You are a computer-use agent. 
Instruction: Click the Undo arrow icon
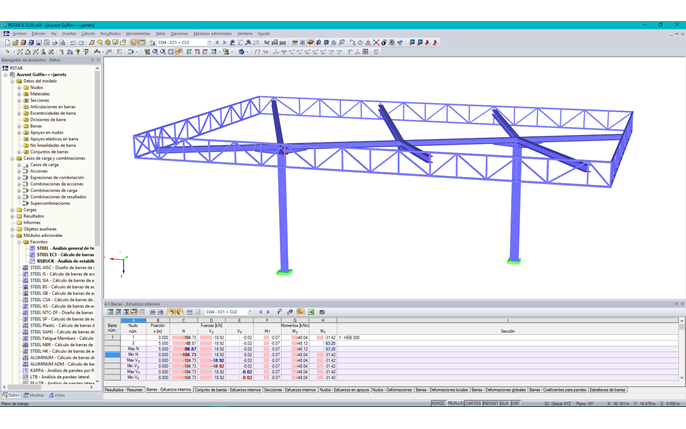73,42
